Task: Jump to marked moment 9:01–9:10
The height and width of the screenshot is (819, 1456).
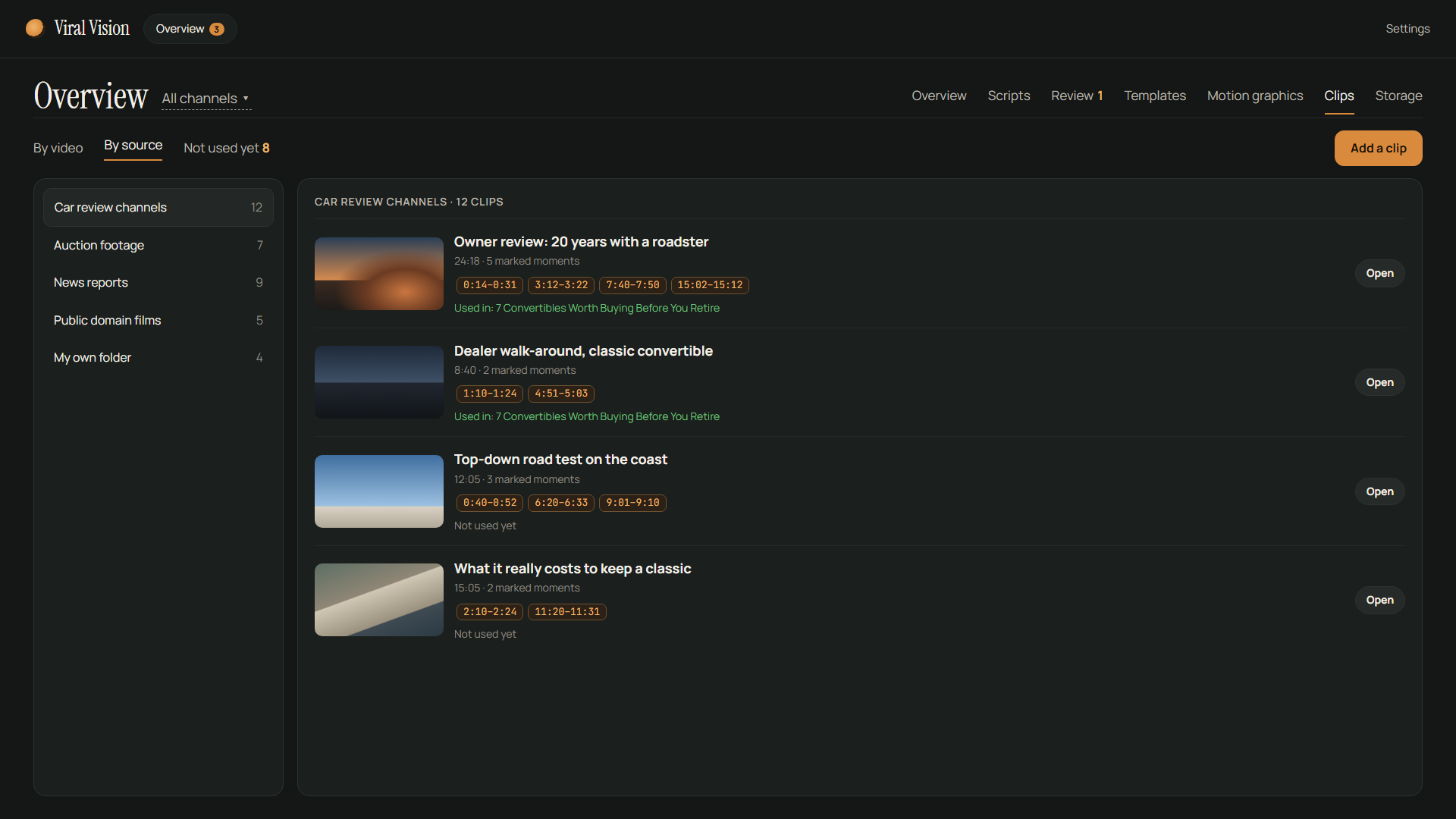Action: [x=632, y=503]
